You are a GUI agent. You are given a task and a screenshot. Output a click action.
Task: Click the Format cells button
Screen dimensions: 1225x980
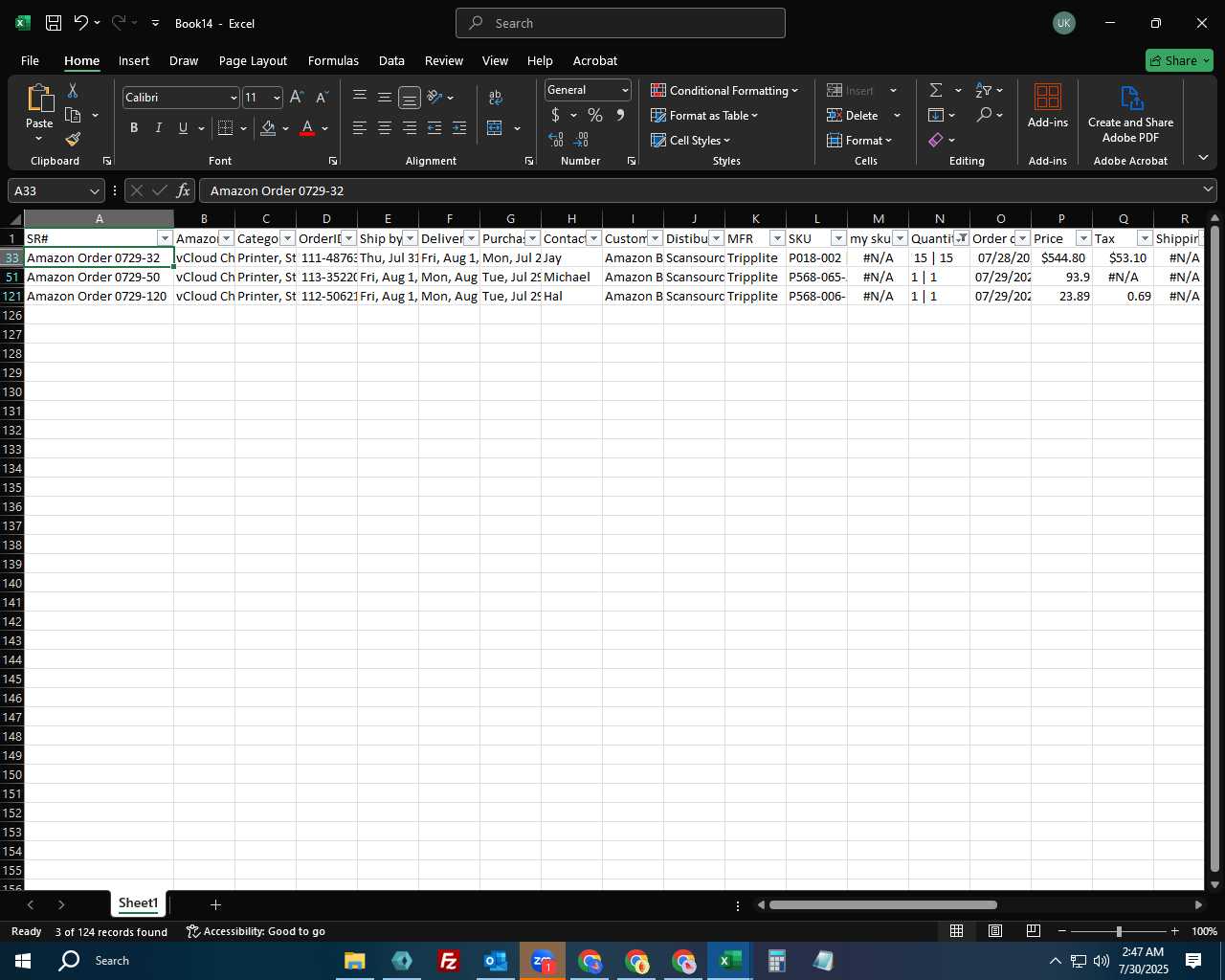[859, 140]
